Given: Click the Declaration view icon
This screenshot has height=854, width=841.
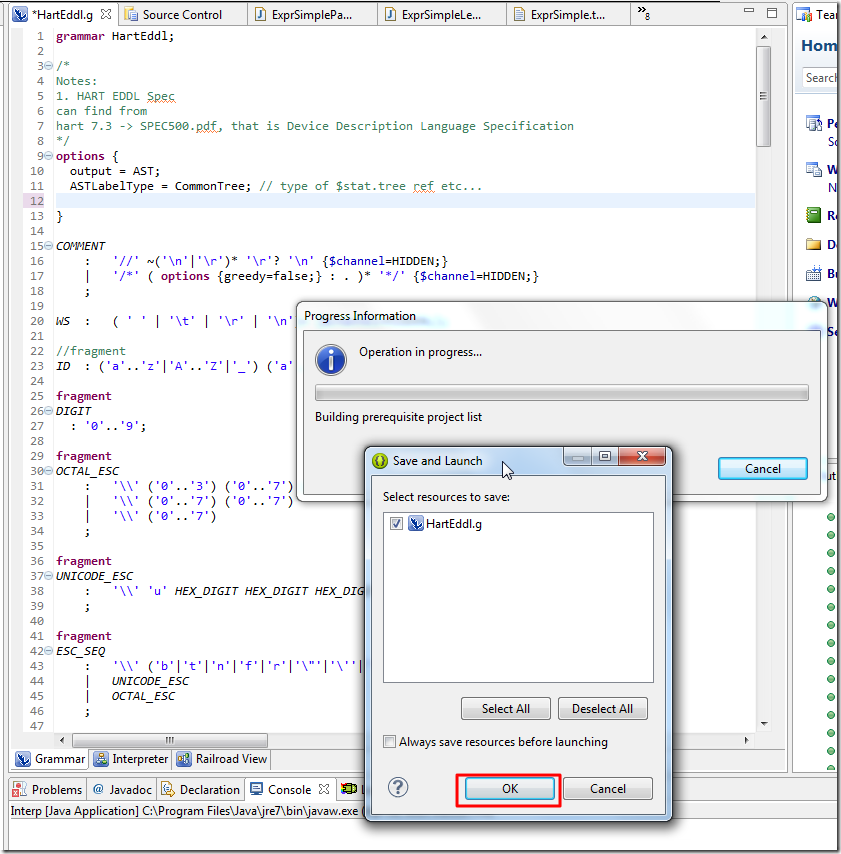Looking at the screenshot, I should click(168, 789).
